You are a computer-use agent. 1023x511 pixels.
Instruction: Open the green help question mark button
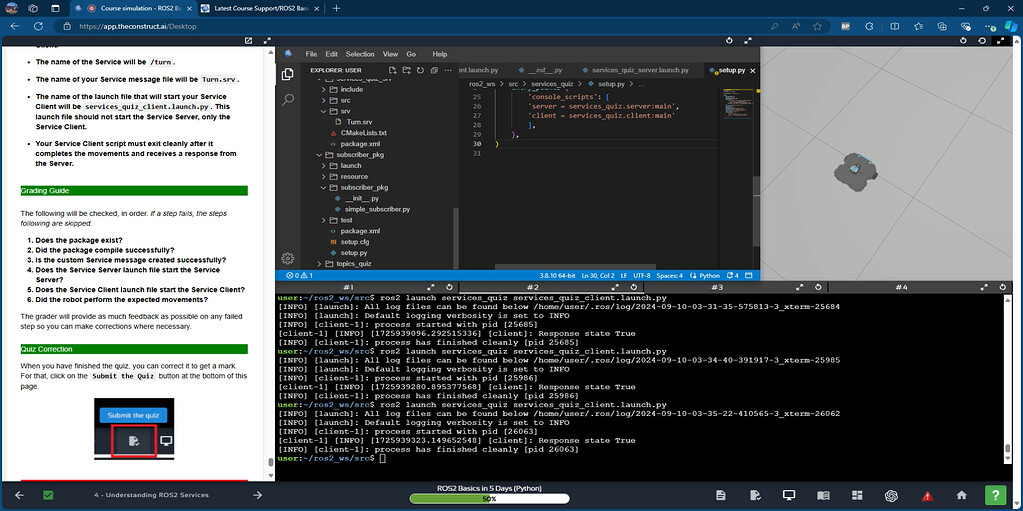(995, 495)
